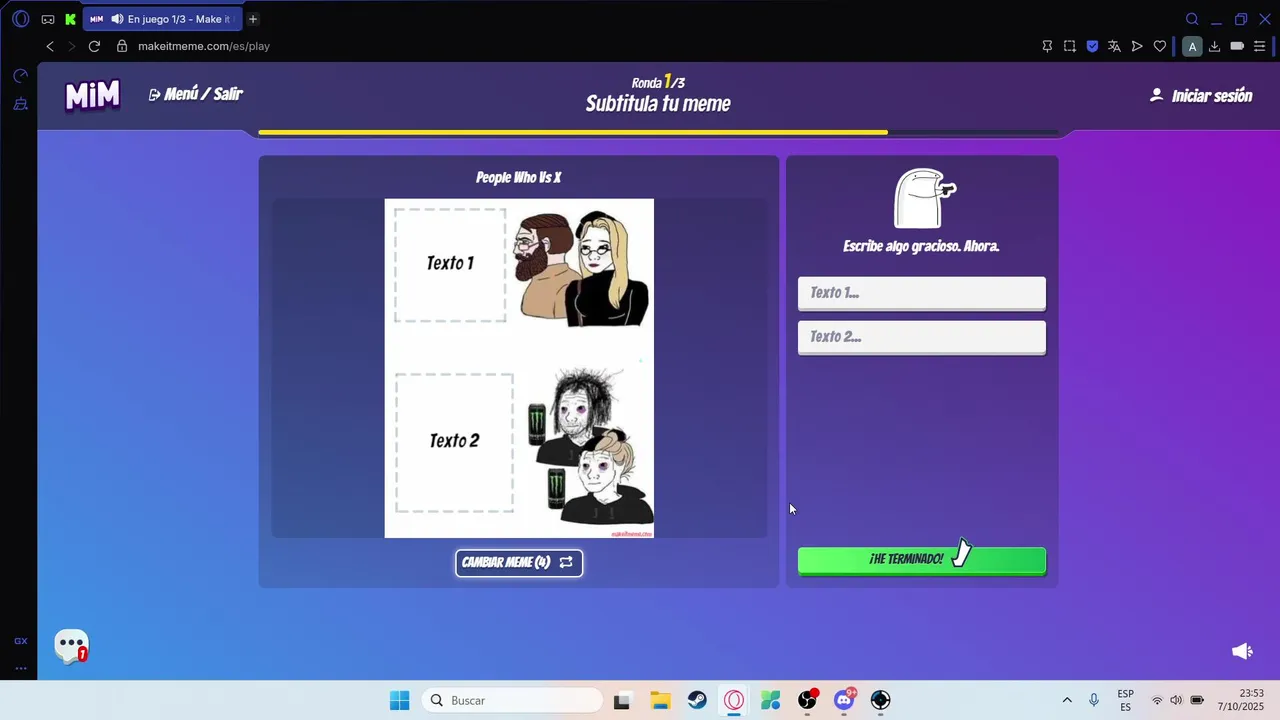The image size is (1280, 720).
Task: Click the player play arrow icon
Action: 1137,46
